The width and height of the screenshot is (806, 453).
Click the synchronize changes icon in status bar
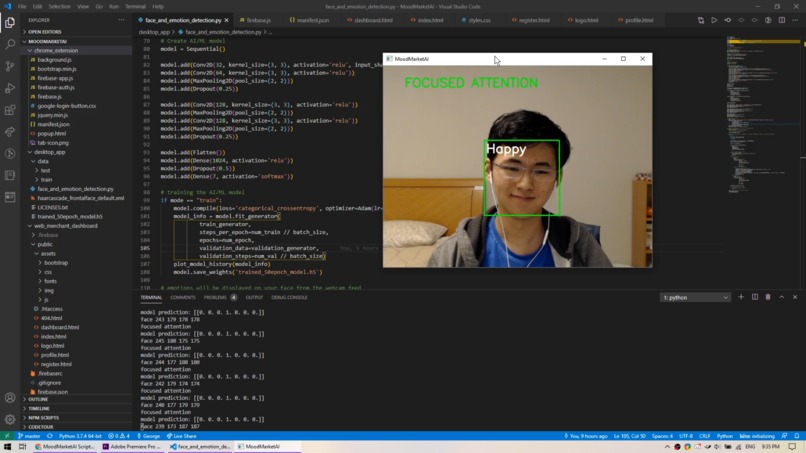coord(50,436)
